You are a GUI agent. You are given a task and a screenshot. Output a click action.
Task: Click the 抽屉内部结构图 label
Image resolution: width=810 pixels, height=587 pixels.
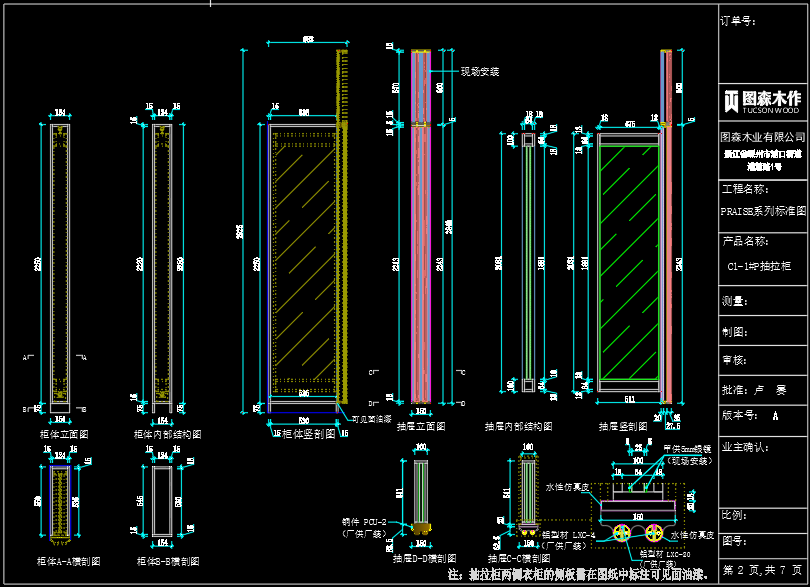tap(518, 426)
